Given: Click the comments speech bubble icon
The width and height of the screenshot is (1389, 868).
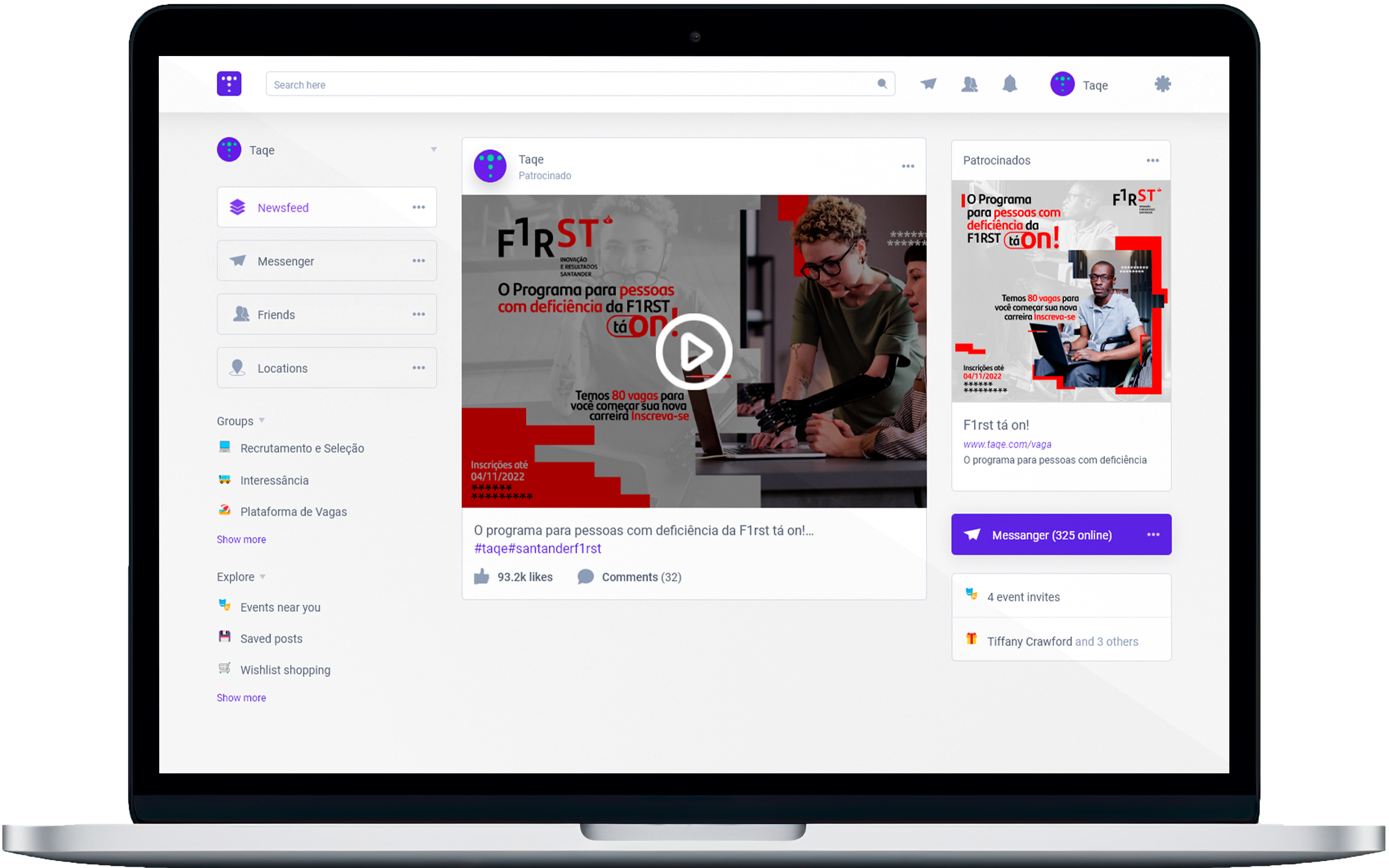Looking at the screenshot, I should point(585,576).
